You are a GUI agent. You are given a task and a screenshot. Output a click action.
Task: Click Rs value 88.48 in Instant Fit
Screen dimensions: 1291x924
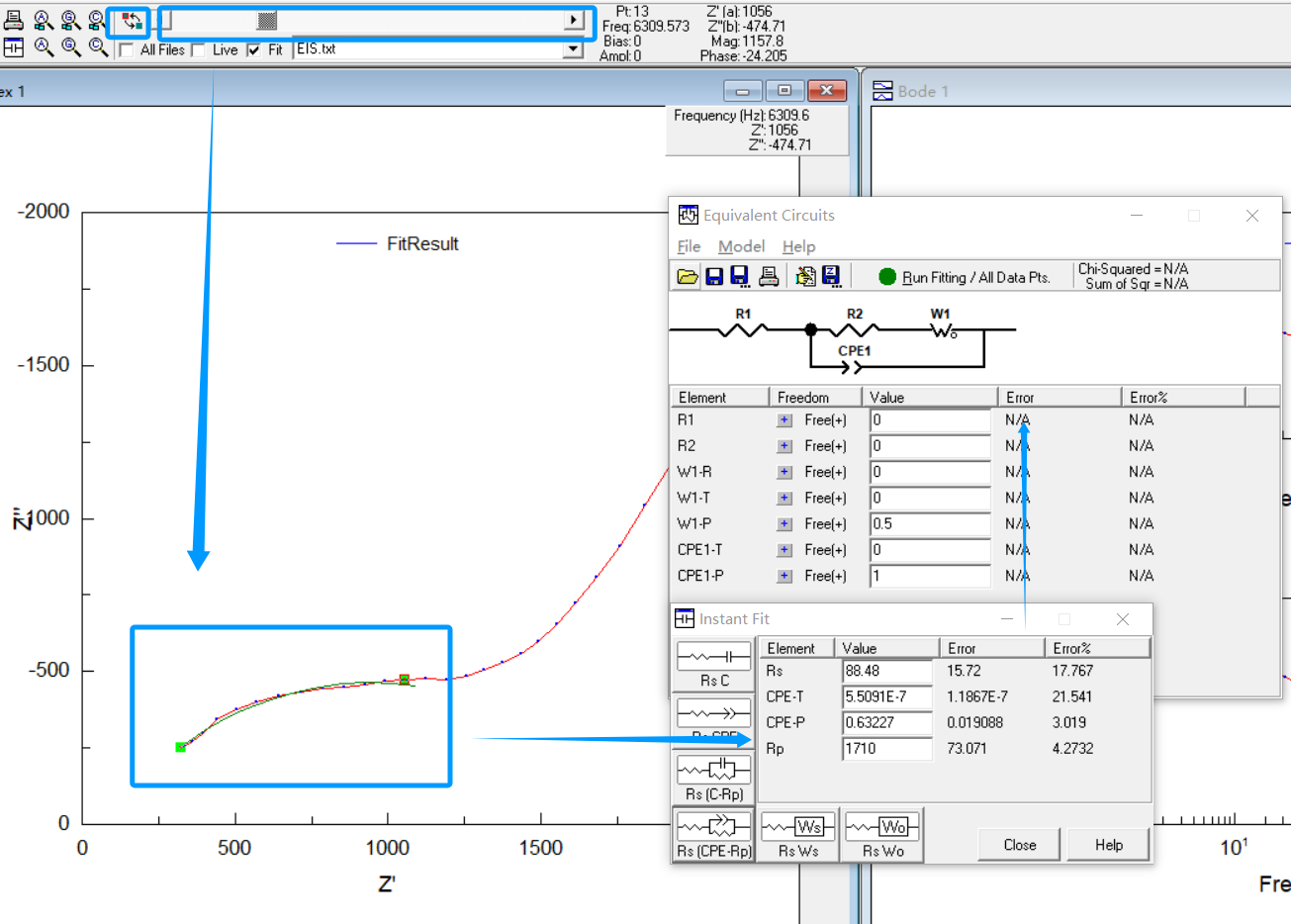tap(887, 671)
